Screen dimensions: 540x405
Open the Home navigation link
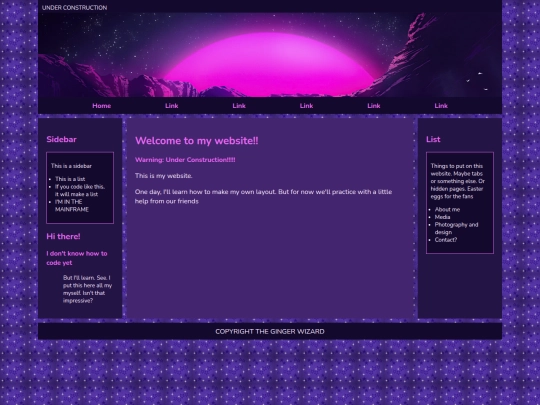point(102,106)
